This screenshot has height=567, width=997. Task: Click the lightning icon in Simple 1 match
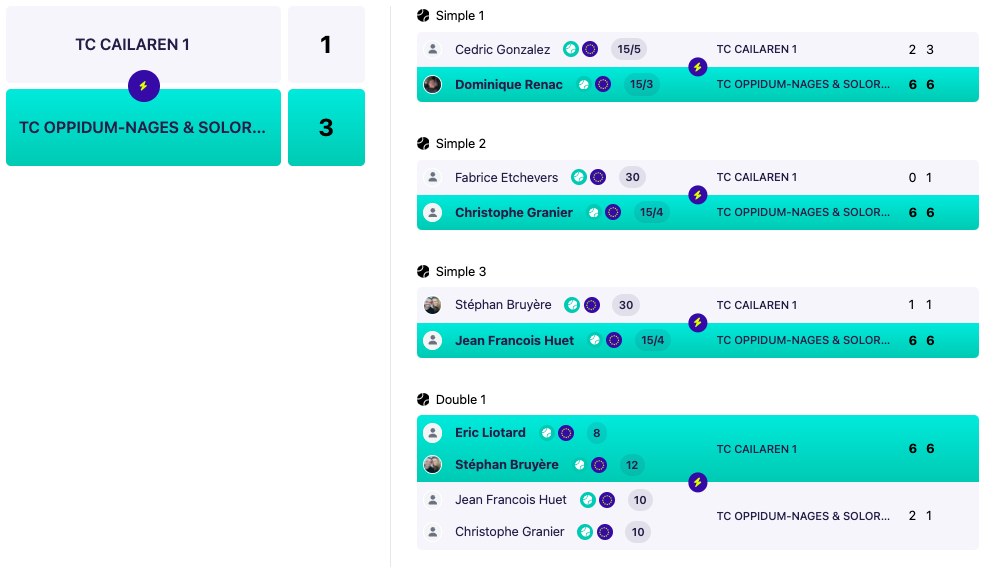pyautogui.click(x=698, y=67)
